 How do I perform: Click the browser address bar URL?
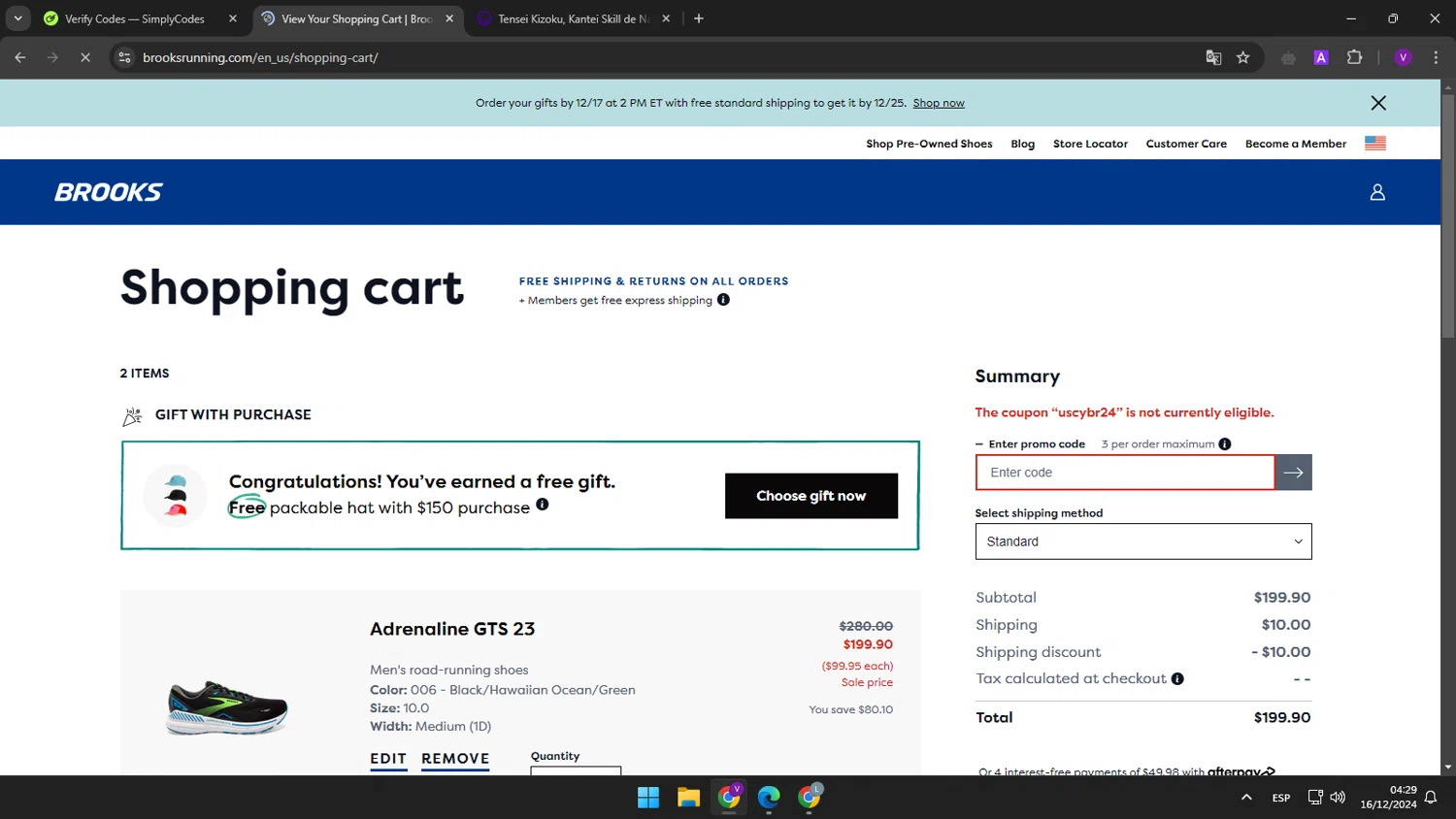pyautogui.click(x=260, y=58)
